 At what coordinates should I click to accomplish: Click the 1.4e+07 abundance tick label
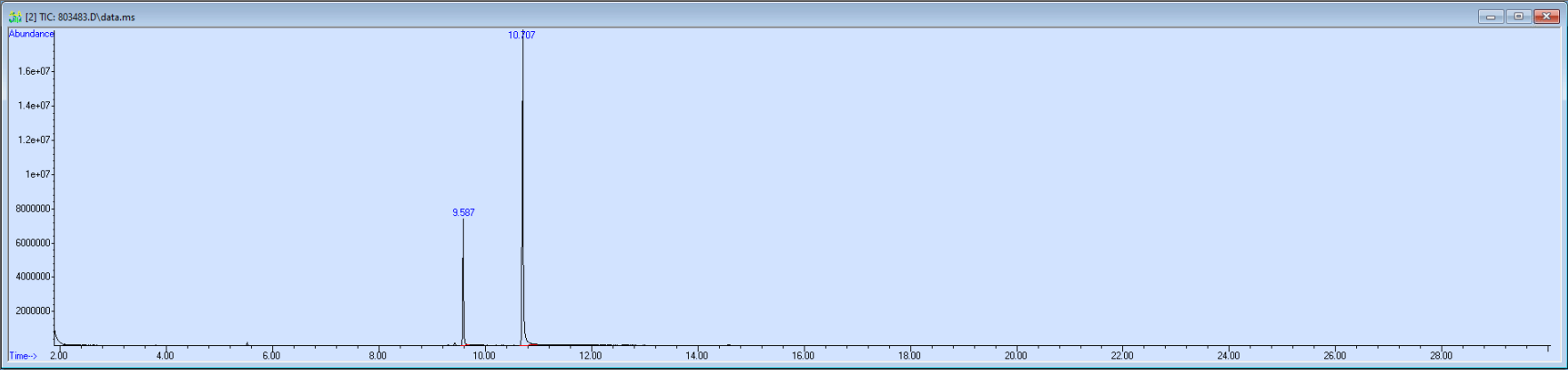(x=34, y=106)
